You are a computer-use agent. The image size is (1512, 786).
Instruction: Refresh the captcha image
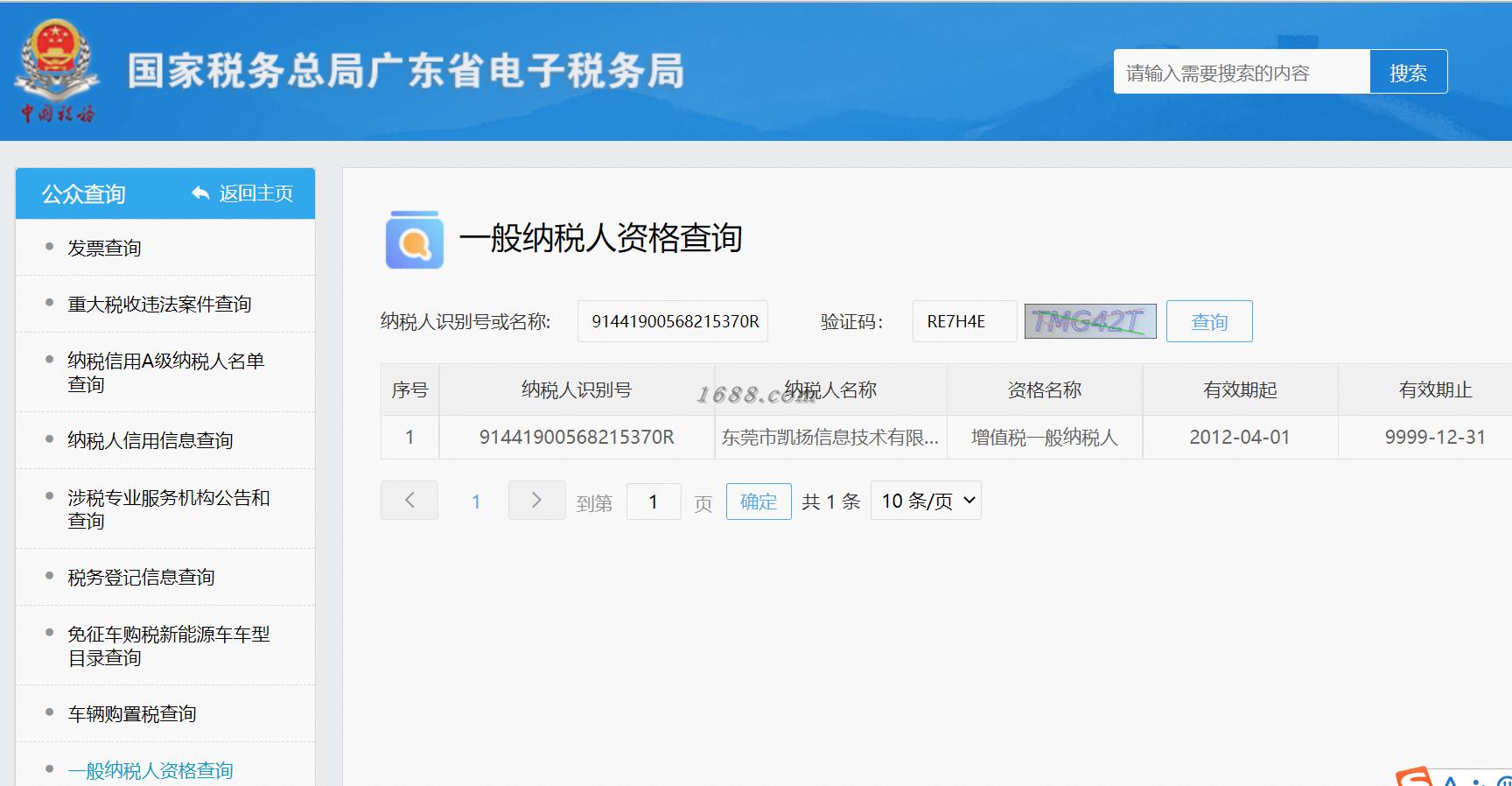(x=1090, y=321)
